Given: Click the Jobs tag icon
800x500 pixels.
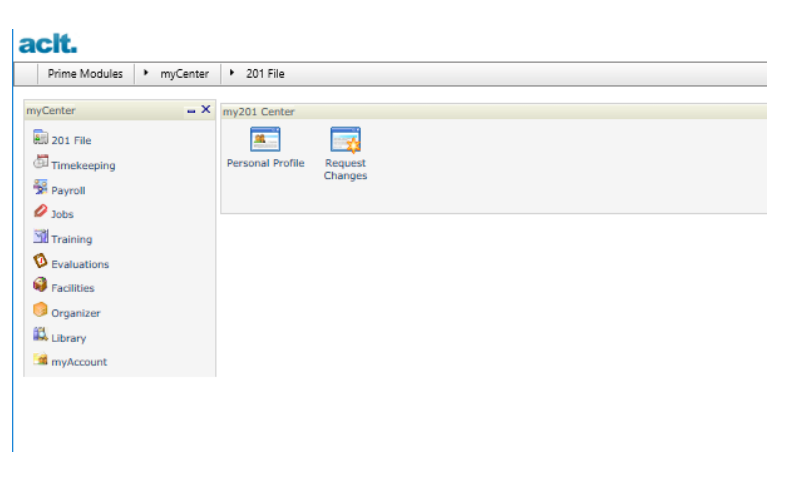Looking at the screenshot, I should (x=40, y=211).
